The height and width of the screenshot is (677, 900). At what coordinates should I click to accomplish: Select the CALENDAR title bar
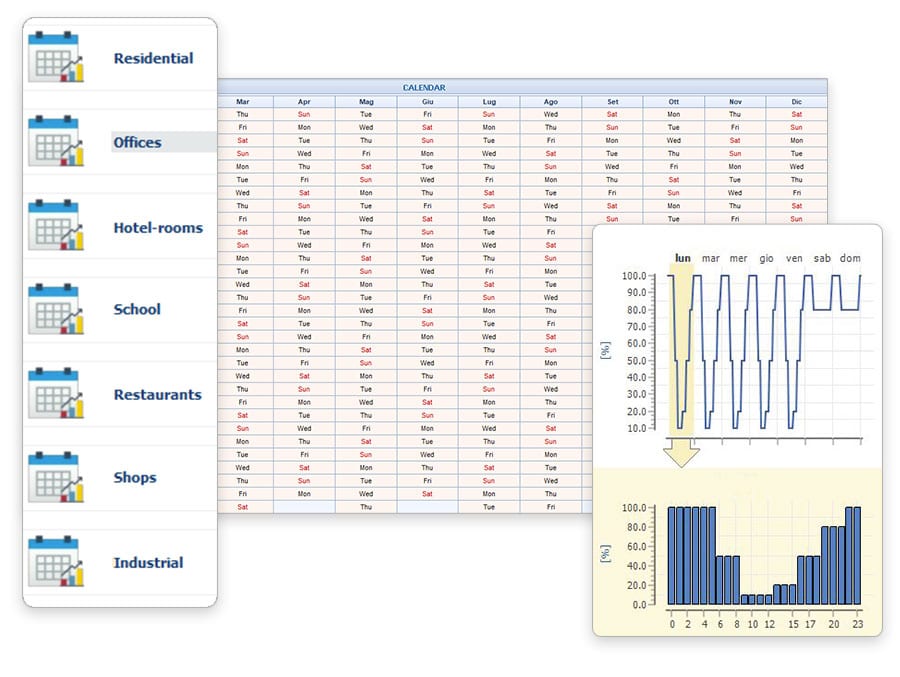point(424,88)
